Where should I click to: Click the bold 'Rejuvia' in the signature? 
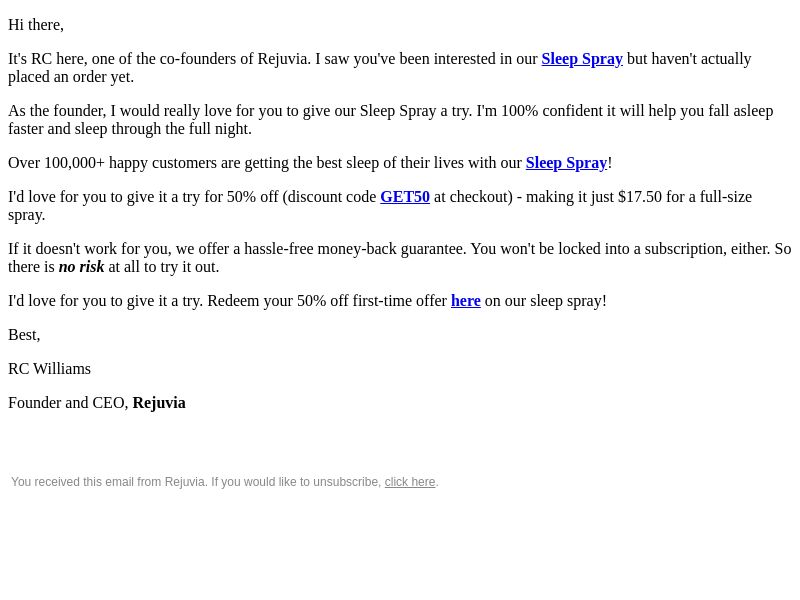[159, 403]
